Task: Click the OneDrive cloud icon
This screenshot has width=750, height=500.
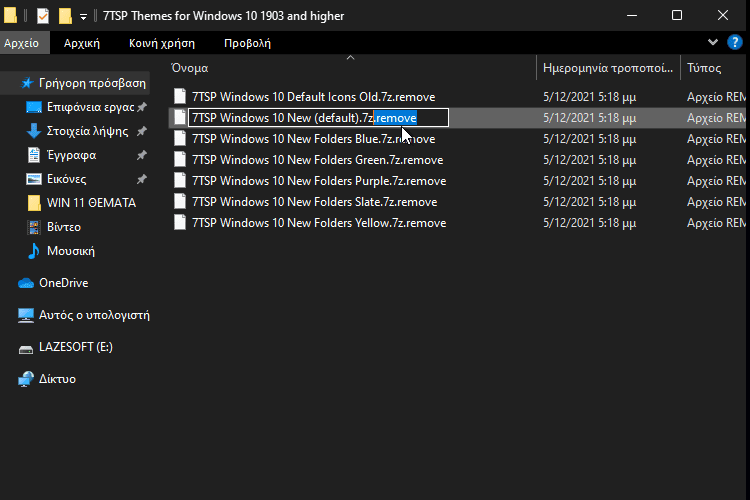Action: tap(26, 283)
